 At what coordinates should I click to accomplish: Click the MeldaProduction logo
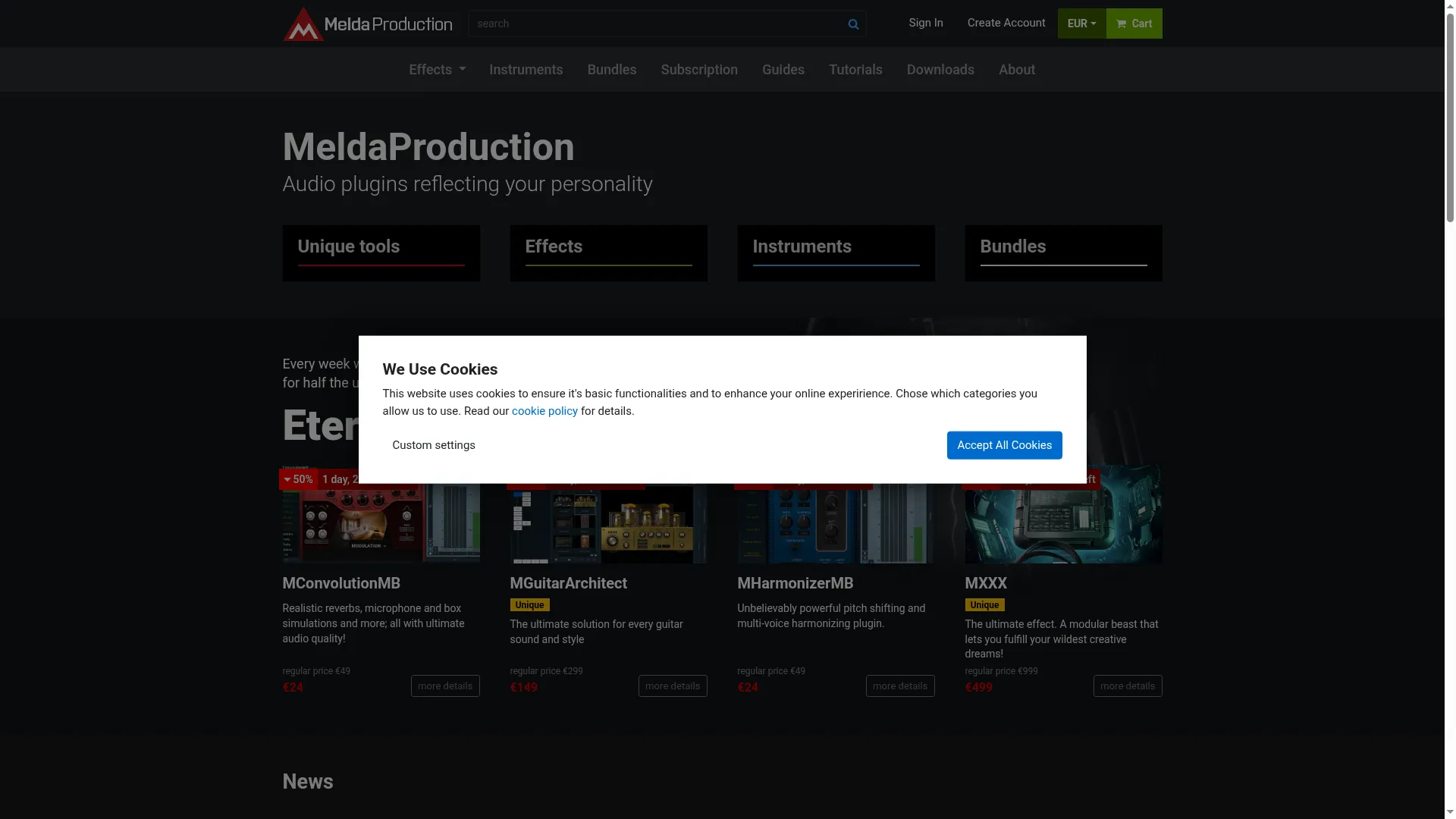[368, 24]
